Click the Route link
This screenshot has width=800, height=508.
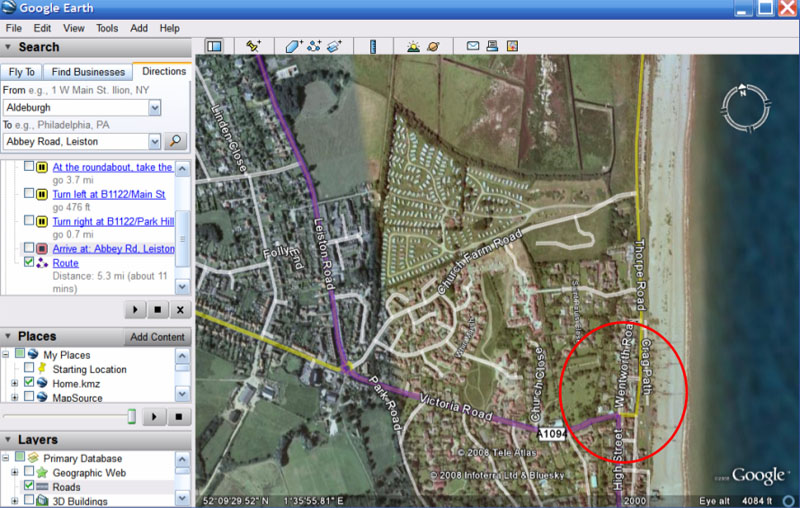coord(65,263)
